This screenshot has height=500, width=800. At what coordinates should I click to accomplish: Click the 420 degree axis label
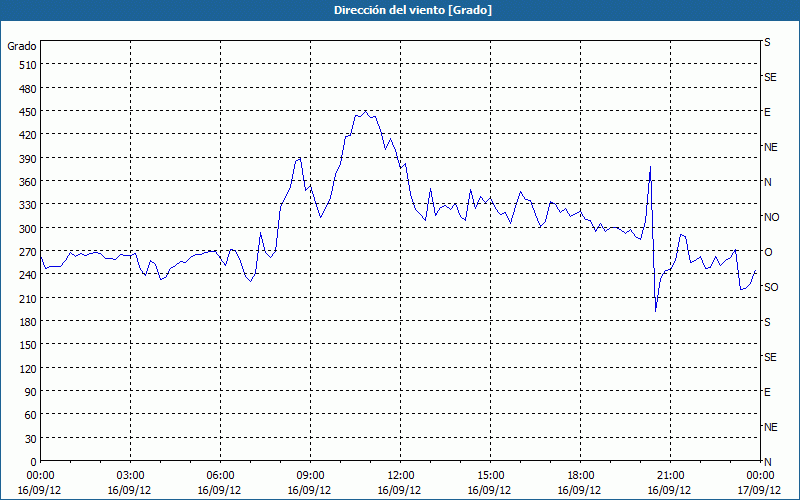28,135
